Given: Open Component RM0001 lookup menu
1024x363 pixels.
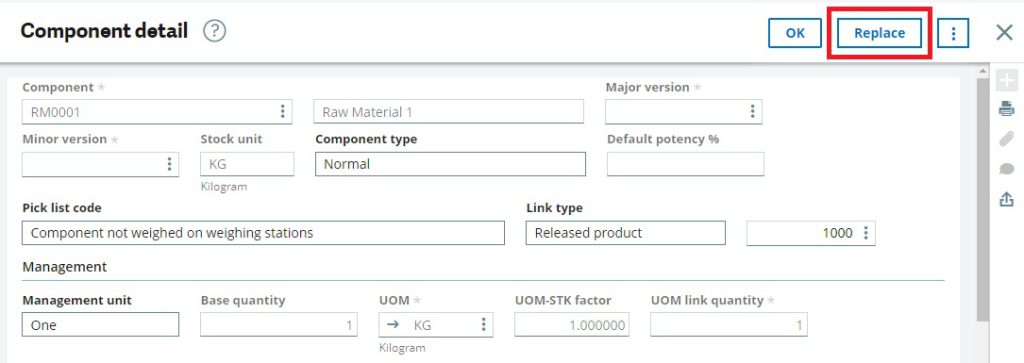Looking at the screenshot, I should coord(282,112).
